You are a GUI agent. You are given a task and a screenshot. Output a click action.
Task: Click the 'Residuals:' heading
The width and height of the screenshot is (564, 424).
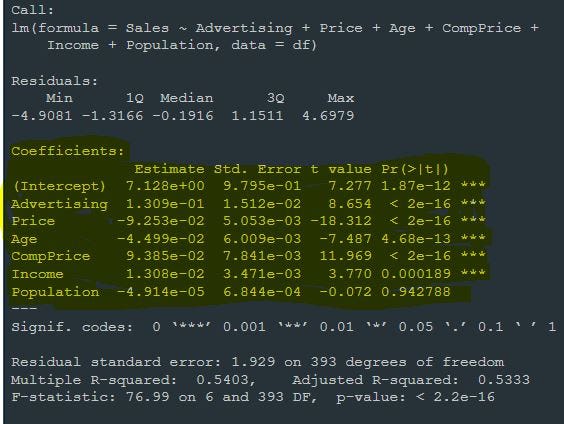[54, 81]
